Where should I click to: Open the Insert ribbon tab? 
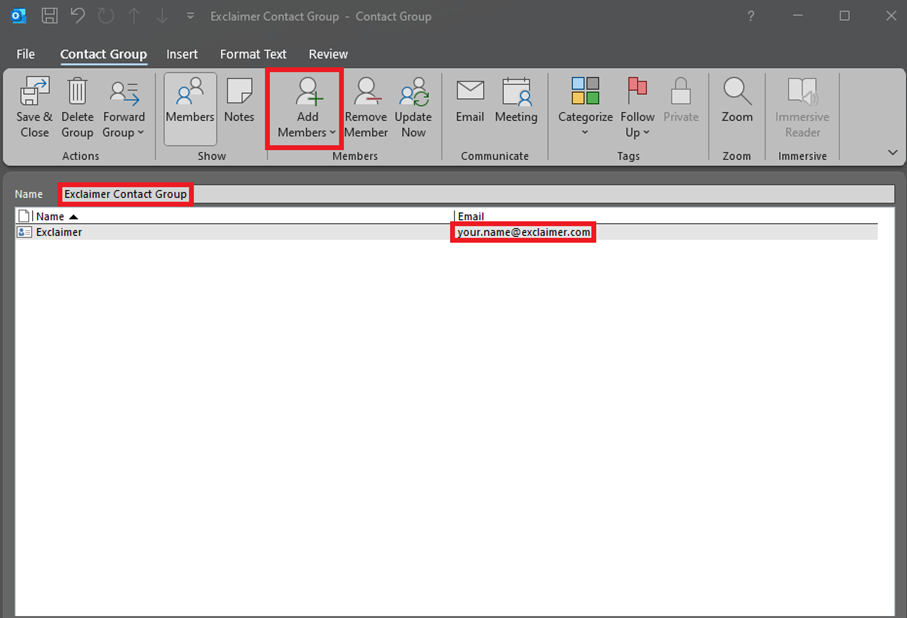(182, 54)
